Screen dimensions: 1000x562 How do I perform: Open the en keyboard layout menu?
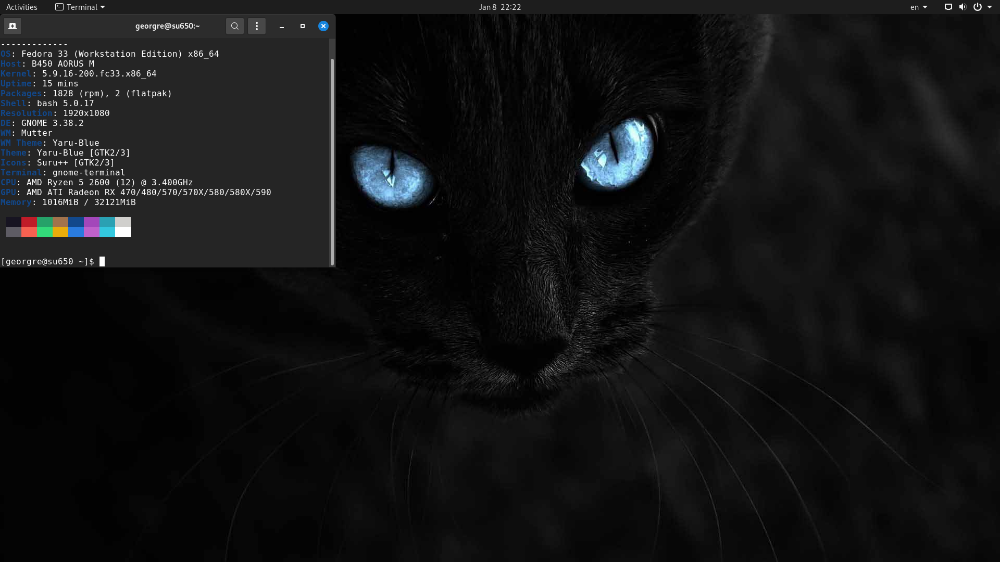click(x=918, y=7)
